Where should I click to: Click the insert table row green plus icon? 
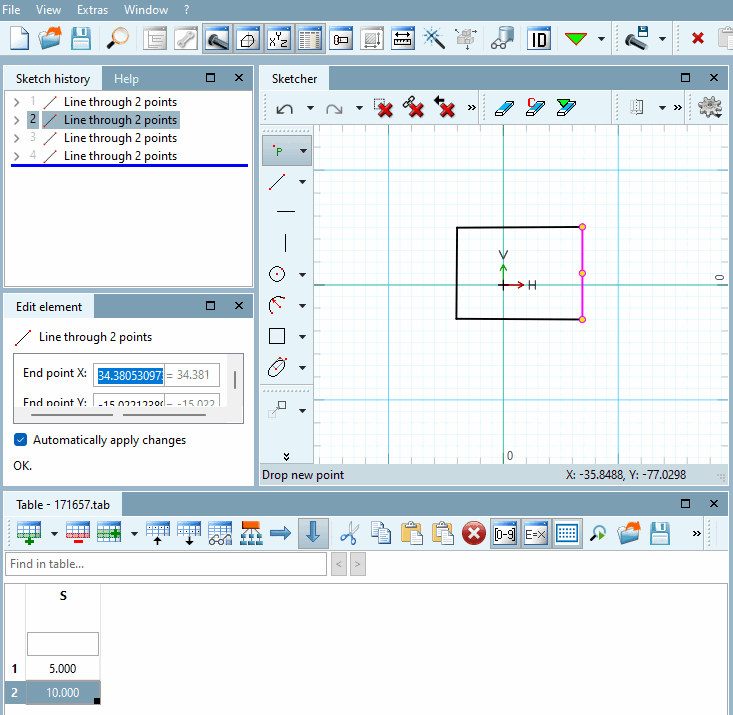pyautogui.click(x=29, y=534)
